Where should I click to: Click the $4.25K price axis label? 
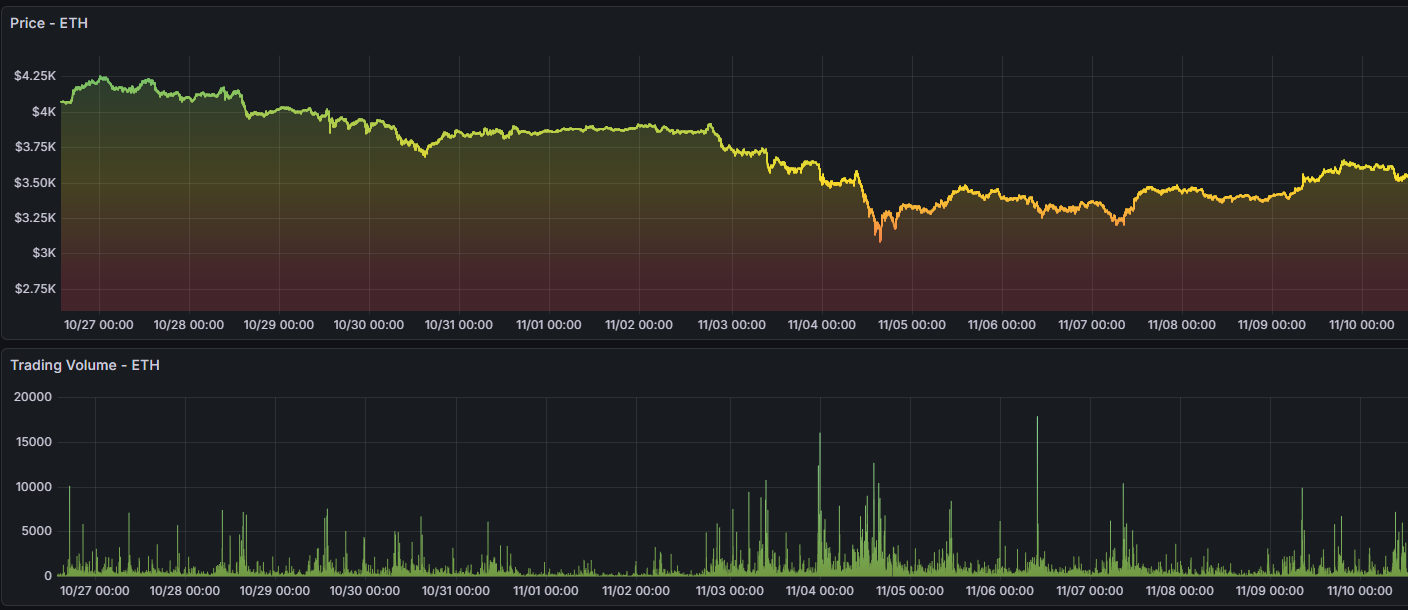pyautogui.click(x=35, y=76)
